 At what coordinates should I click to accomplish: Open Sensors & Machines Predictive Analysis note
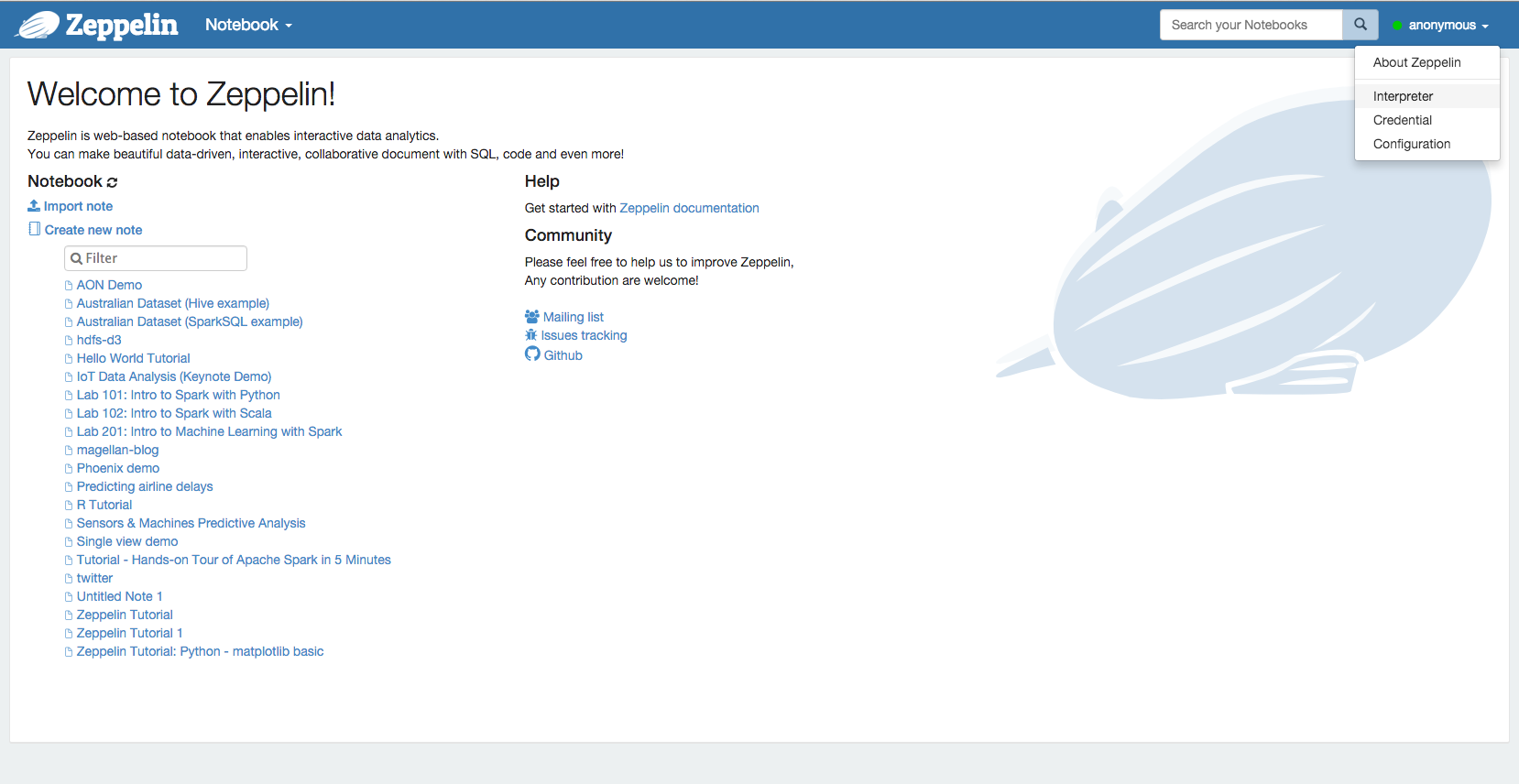click(x=191, y=523)
